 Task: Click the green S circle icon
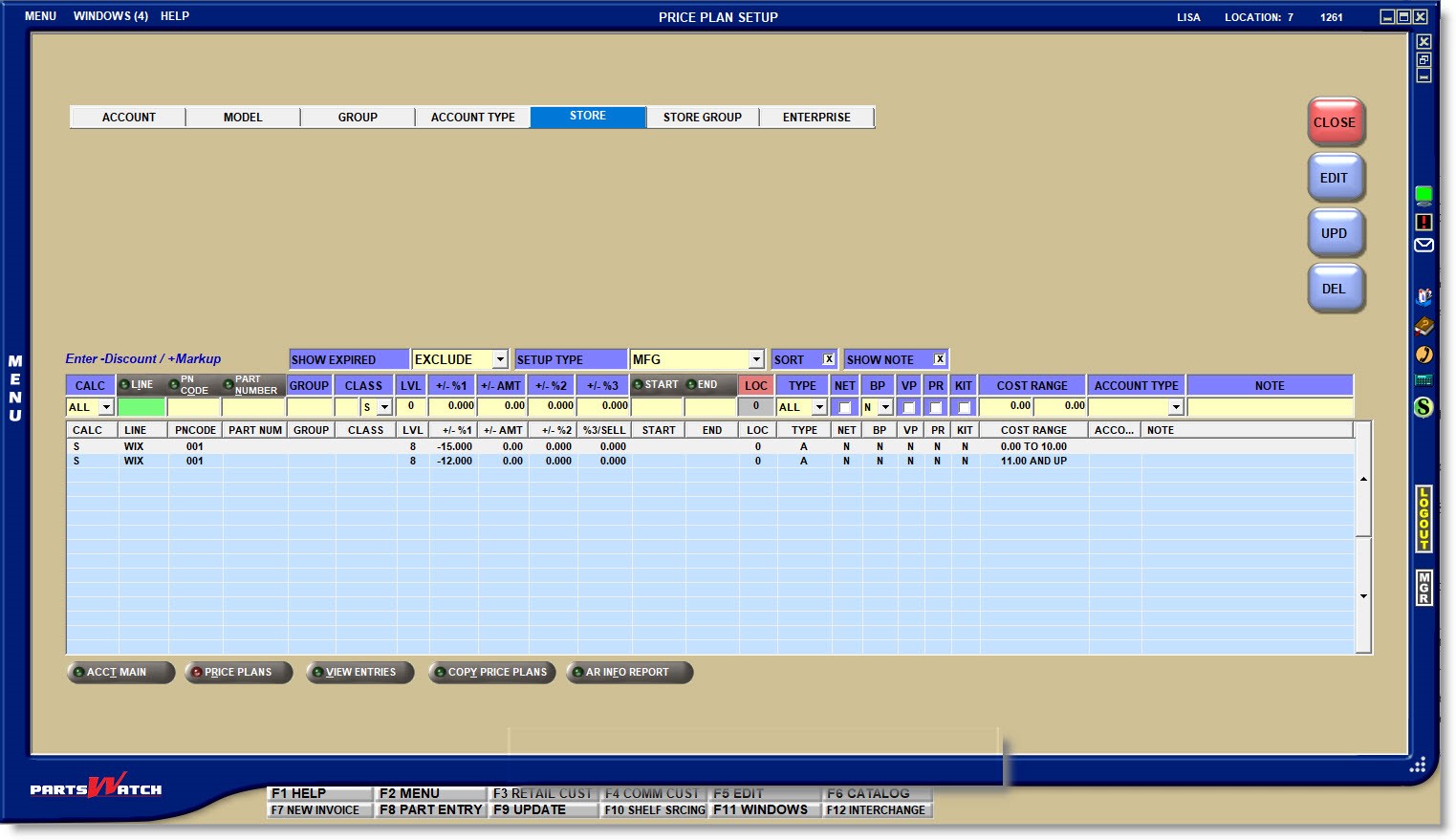coord(1423,407)
